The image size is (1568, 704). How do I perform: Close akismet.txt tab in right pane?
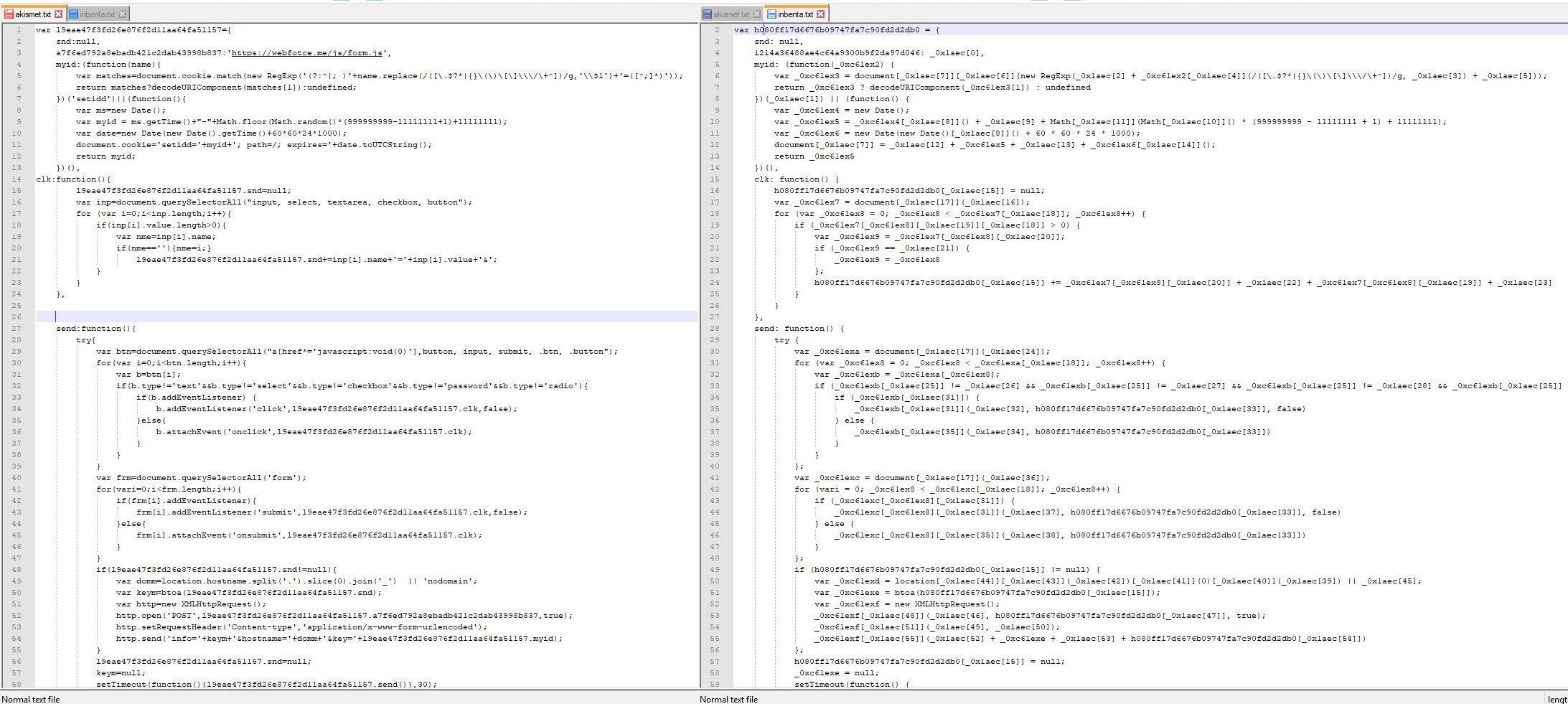[756, 14]
